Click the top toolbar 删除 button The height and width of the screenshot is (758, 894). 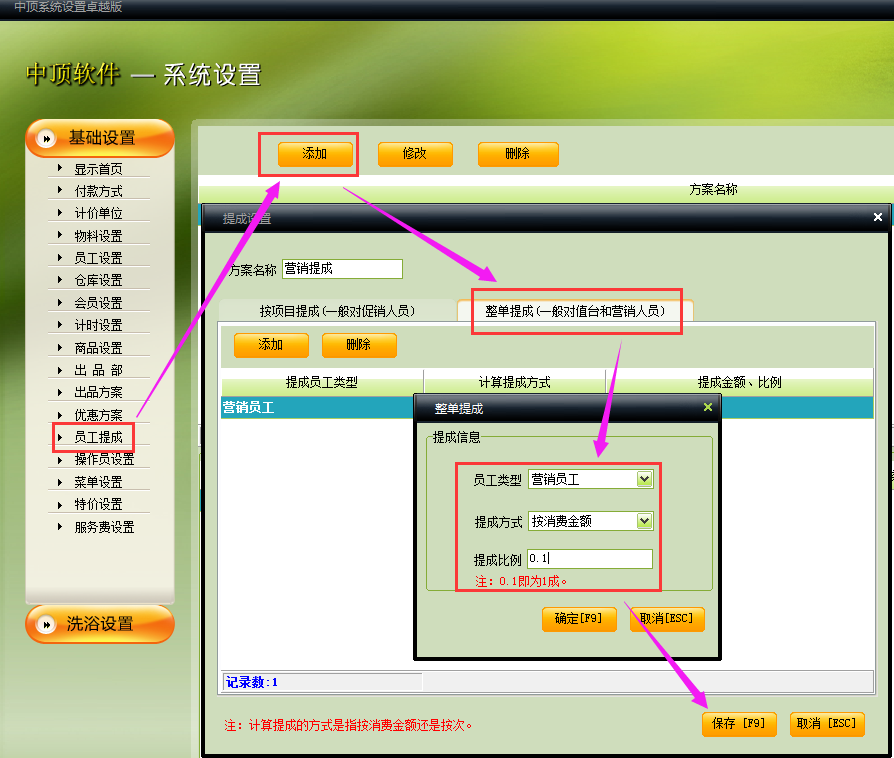point(517,154)
